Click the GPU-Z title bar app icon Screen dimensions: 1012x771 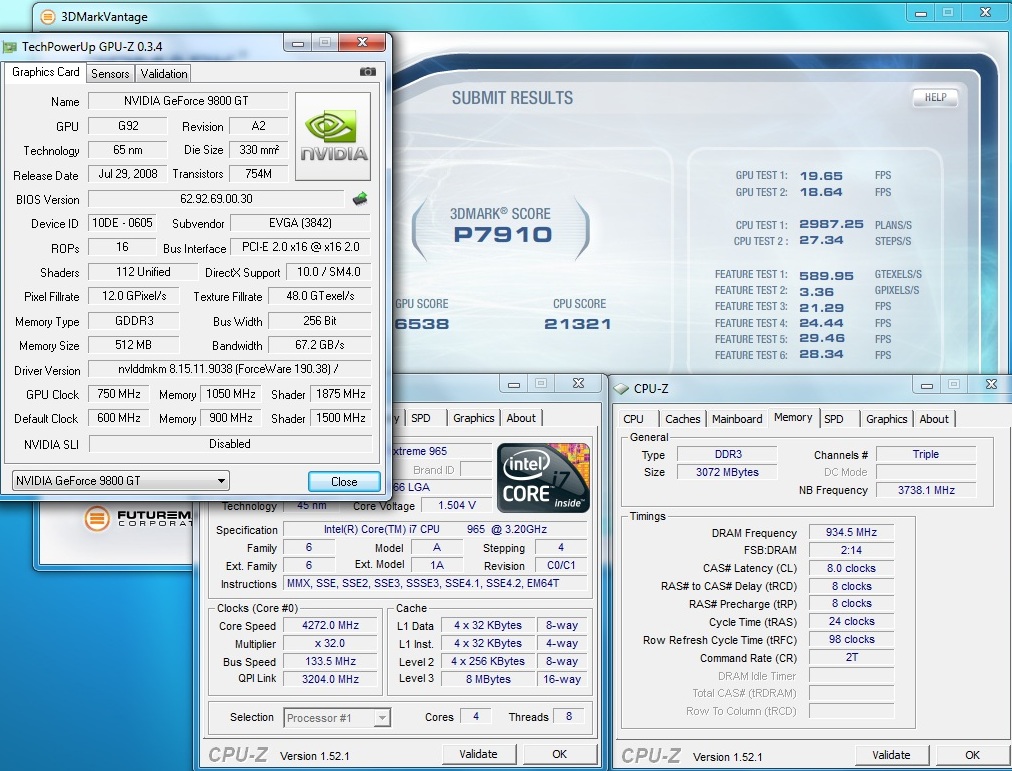click(x=10, y=46)
